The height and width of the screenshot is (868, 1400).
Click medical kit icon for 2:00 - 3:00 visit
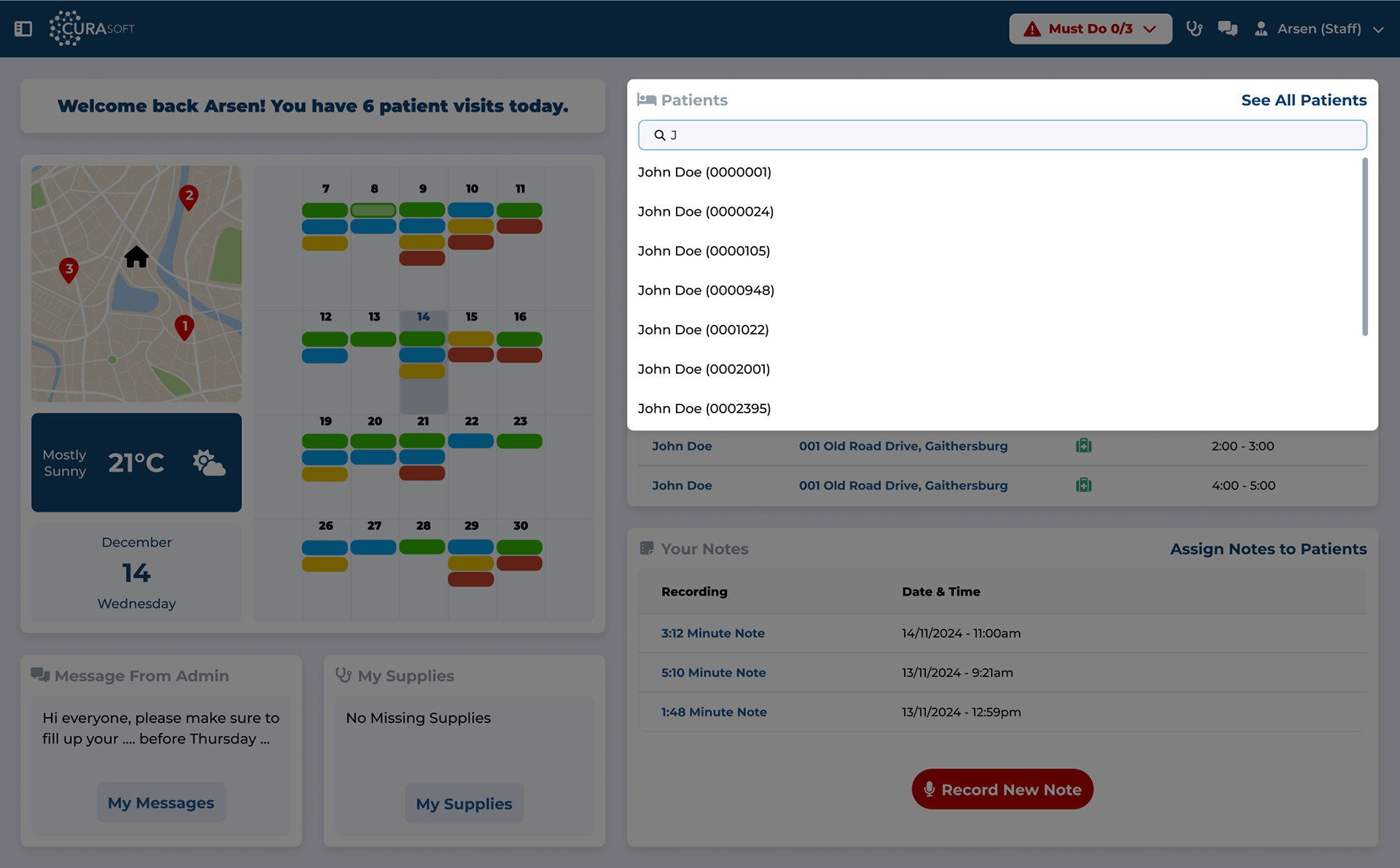coord(1084,446)
